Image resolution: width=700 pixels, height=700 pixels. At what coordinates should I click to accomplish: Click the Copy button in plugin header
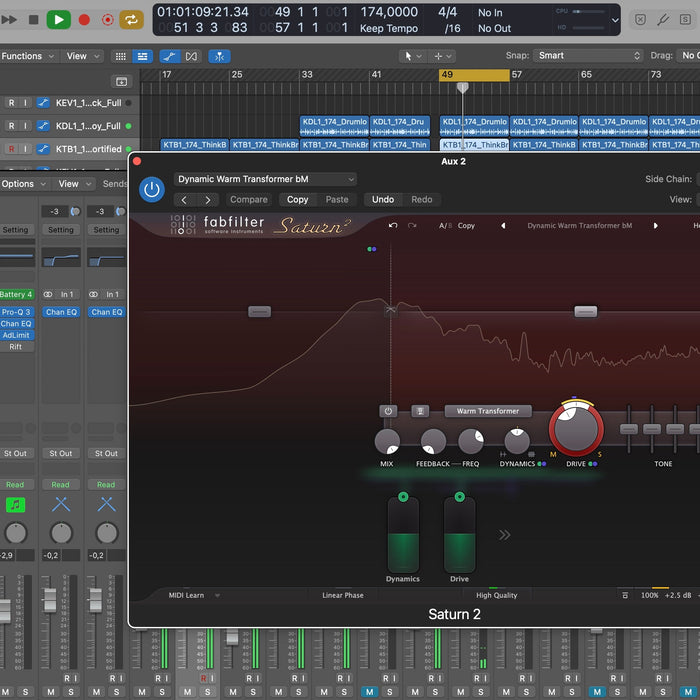(297, 200)
